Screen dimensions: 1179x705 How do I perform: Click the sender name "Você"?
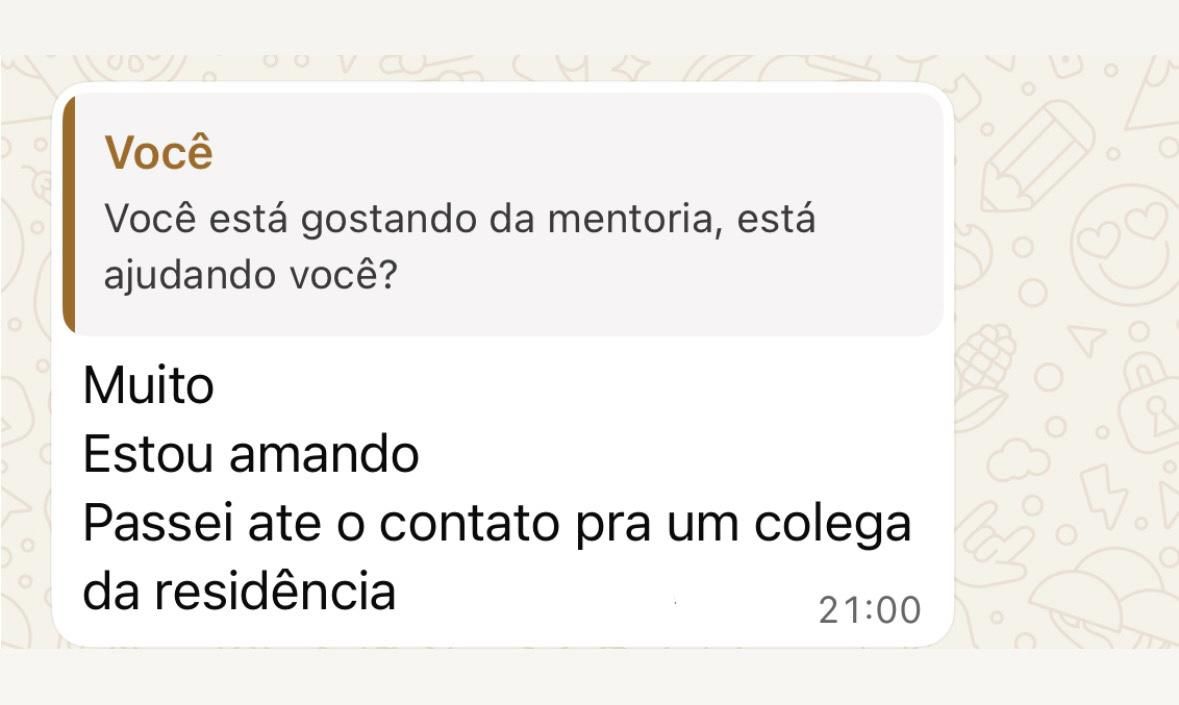(159, 153)
